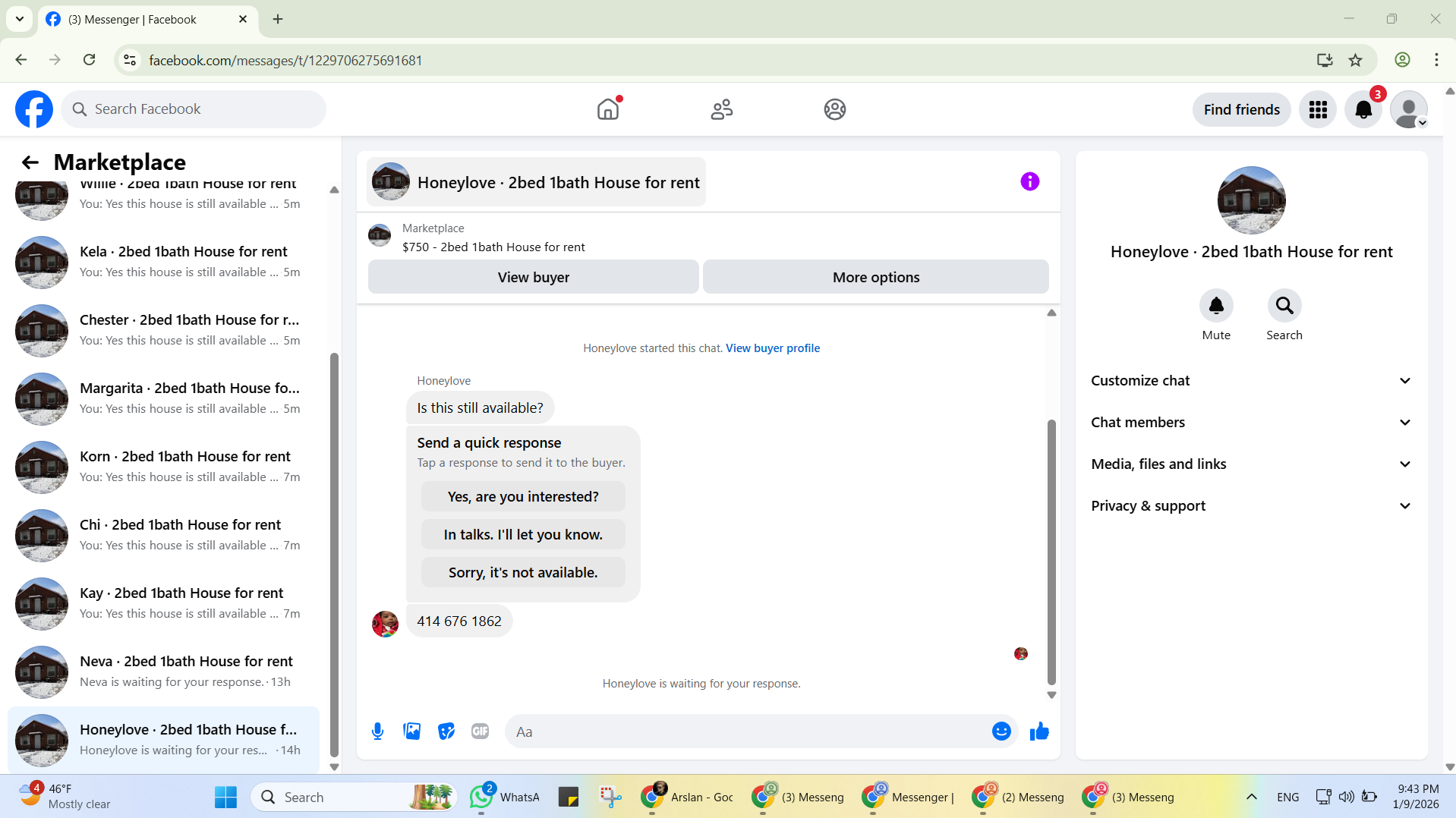Click the listing thumbnail in right panel

point(1251,200)
